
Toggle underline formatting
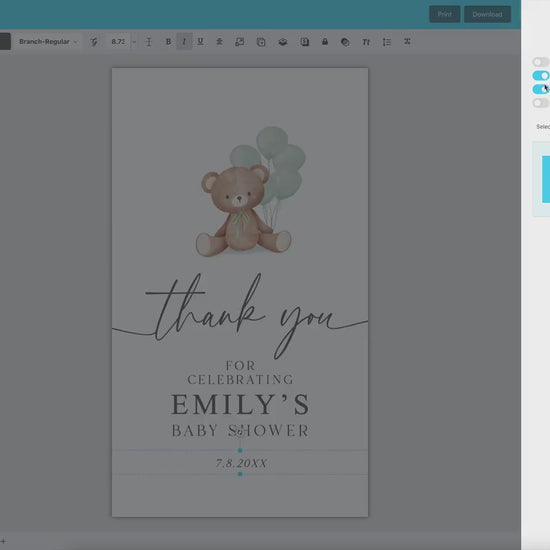[200, 42]
